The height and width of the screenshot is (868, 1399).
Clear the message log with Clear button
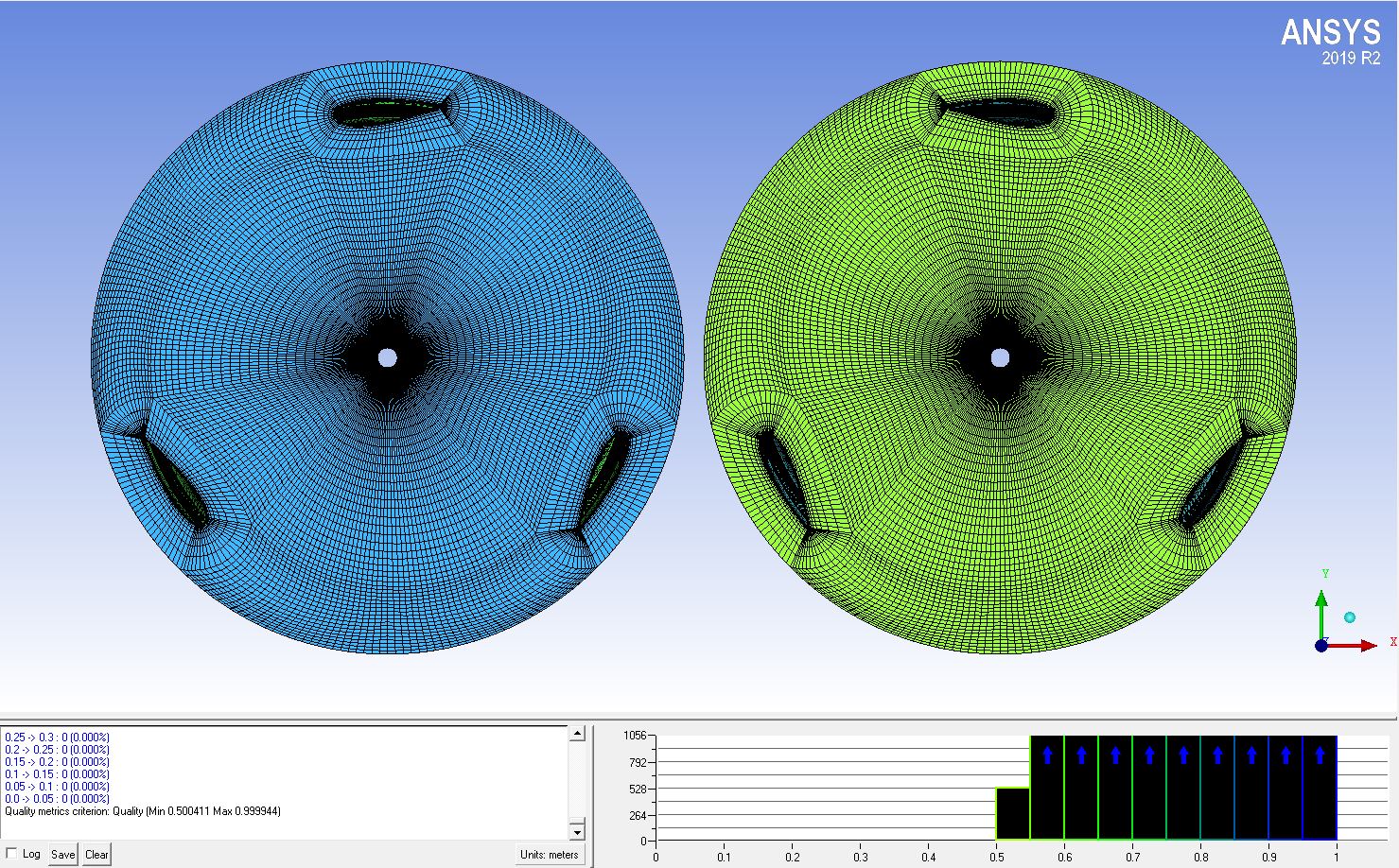(96, 854)
